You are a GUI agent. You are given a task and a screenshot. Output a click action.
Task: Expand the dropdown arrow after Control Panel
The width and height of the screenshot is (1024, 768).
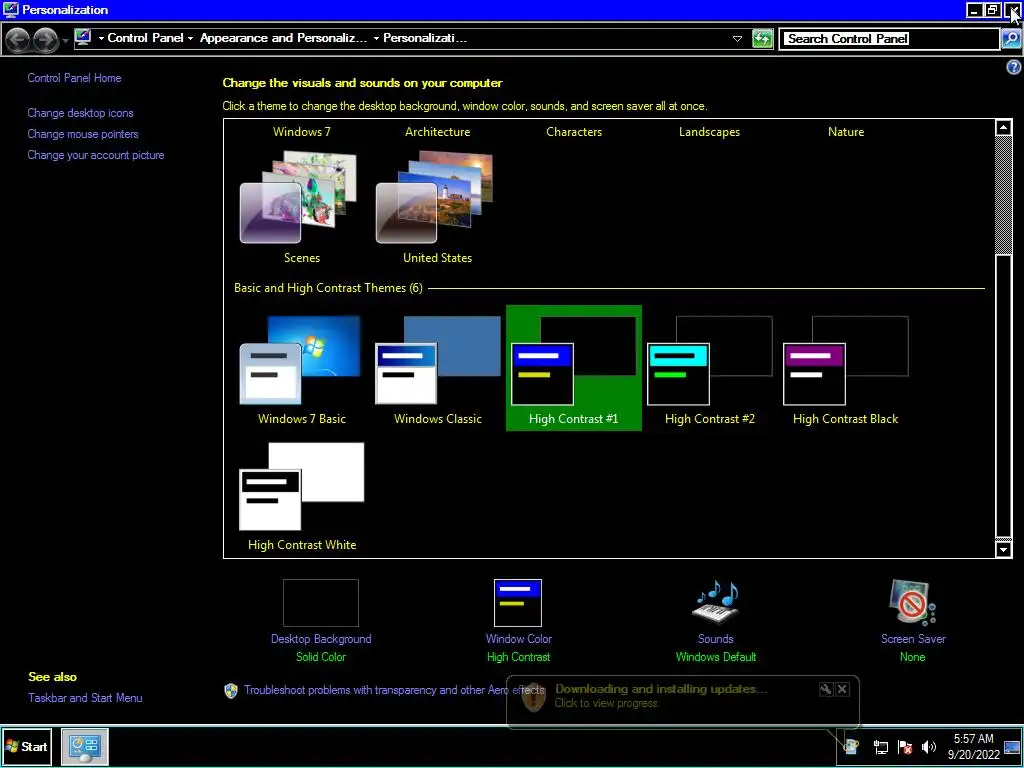tap(190, 39)
